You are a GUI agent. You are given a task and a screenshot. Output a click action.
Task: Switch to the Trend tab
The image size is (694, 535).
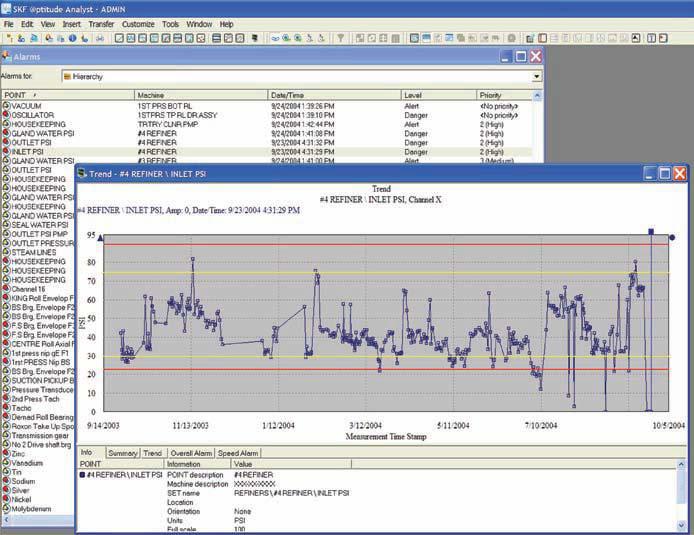tap(153, 453)
